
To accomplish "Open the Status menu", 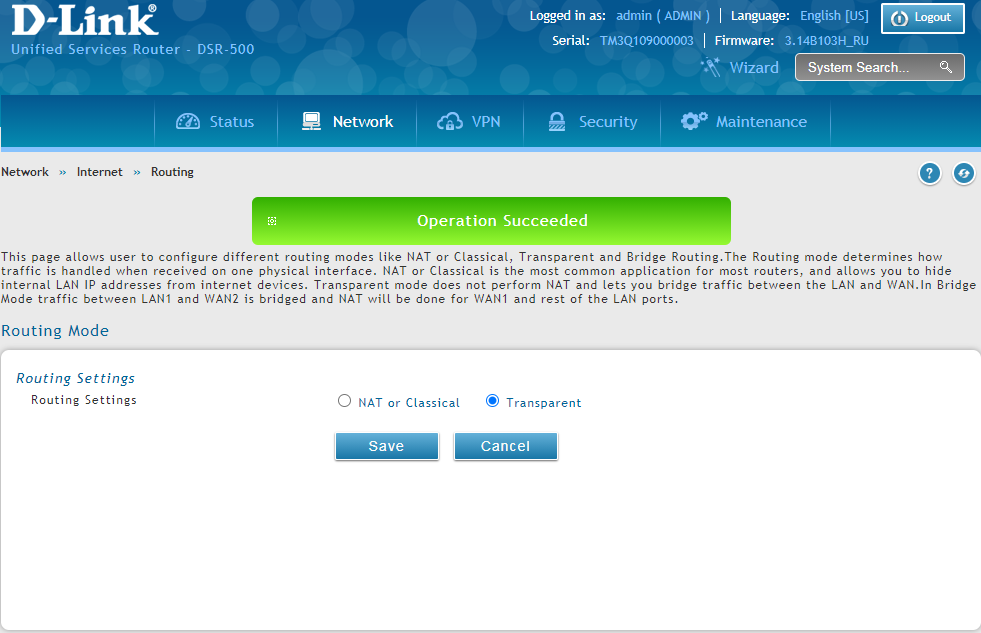I will pos(215,121).
